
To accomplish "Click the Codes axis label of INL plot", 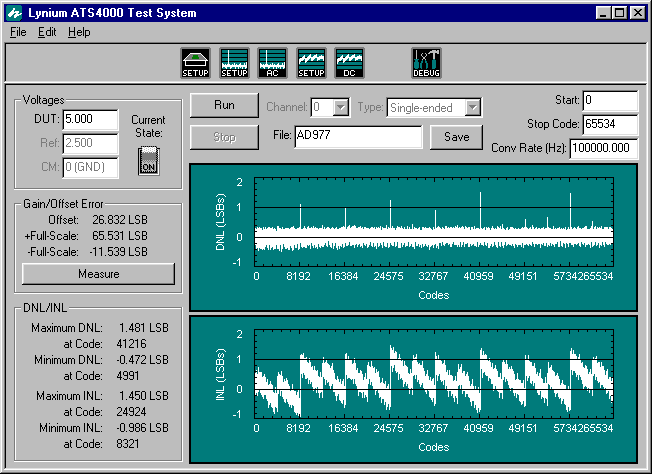I will pyautogui.click(x=434, y=447).
